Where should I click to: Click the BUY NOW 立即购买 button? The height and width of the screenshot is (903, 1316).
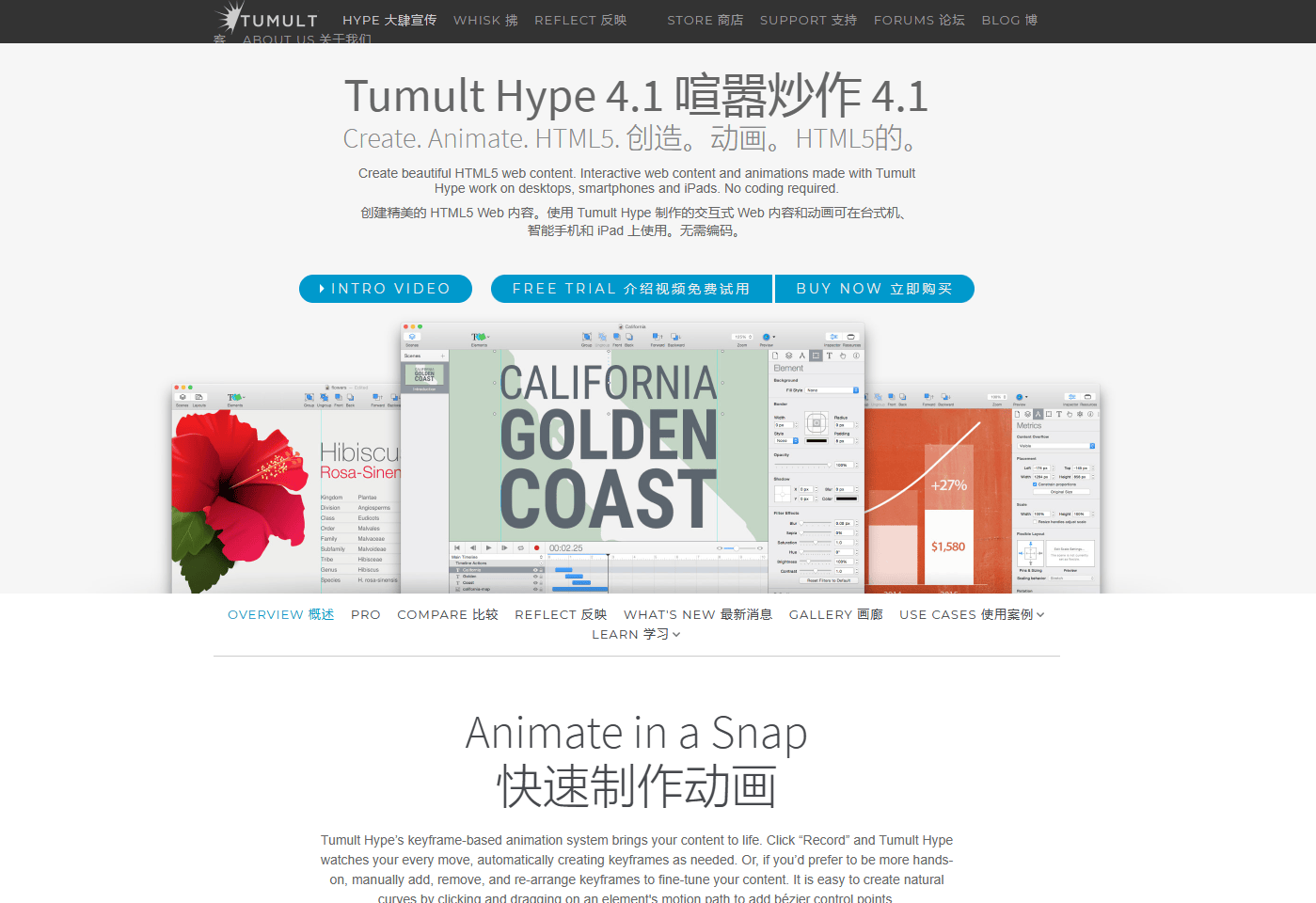874,289
